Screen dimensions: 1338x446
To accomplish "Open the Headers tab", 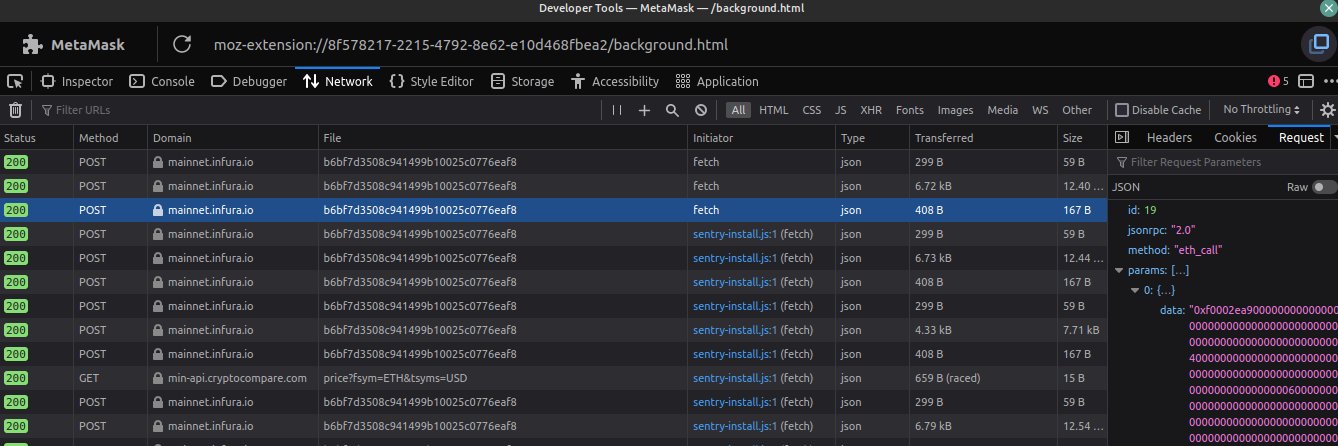I will tap(1169, 138).
